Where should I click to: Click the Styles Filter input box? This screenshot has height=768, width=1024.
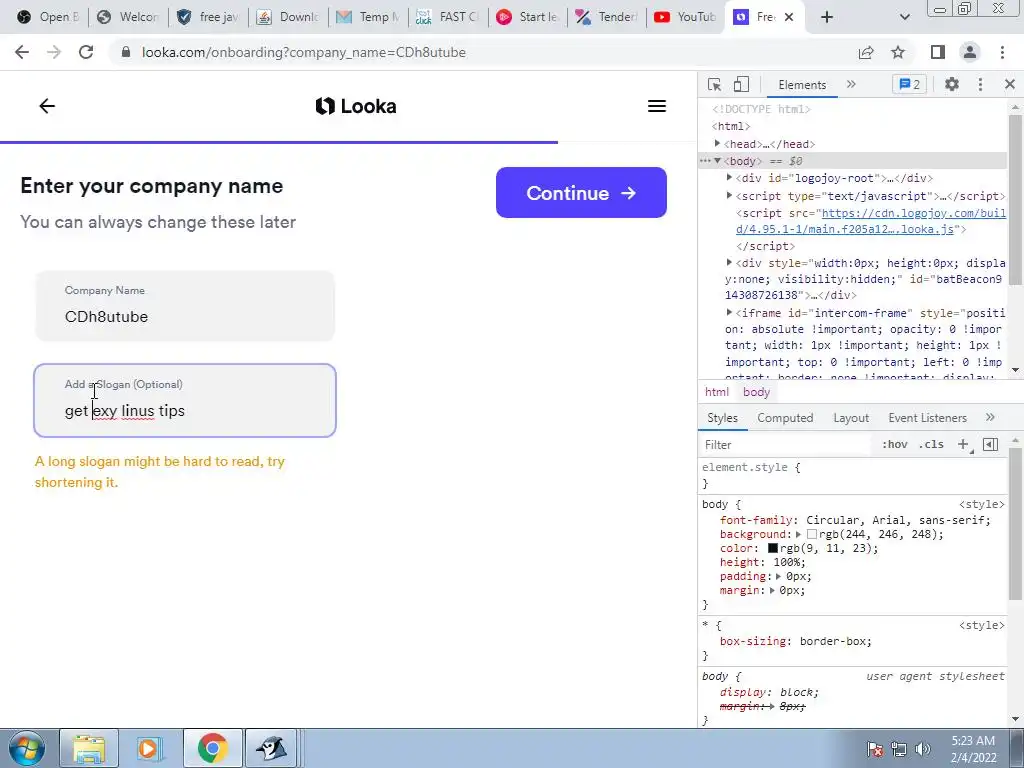(786, 445)
